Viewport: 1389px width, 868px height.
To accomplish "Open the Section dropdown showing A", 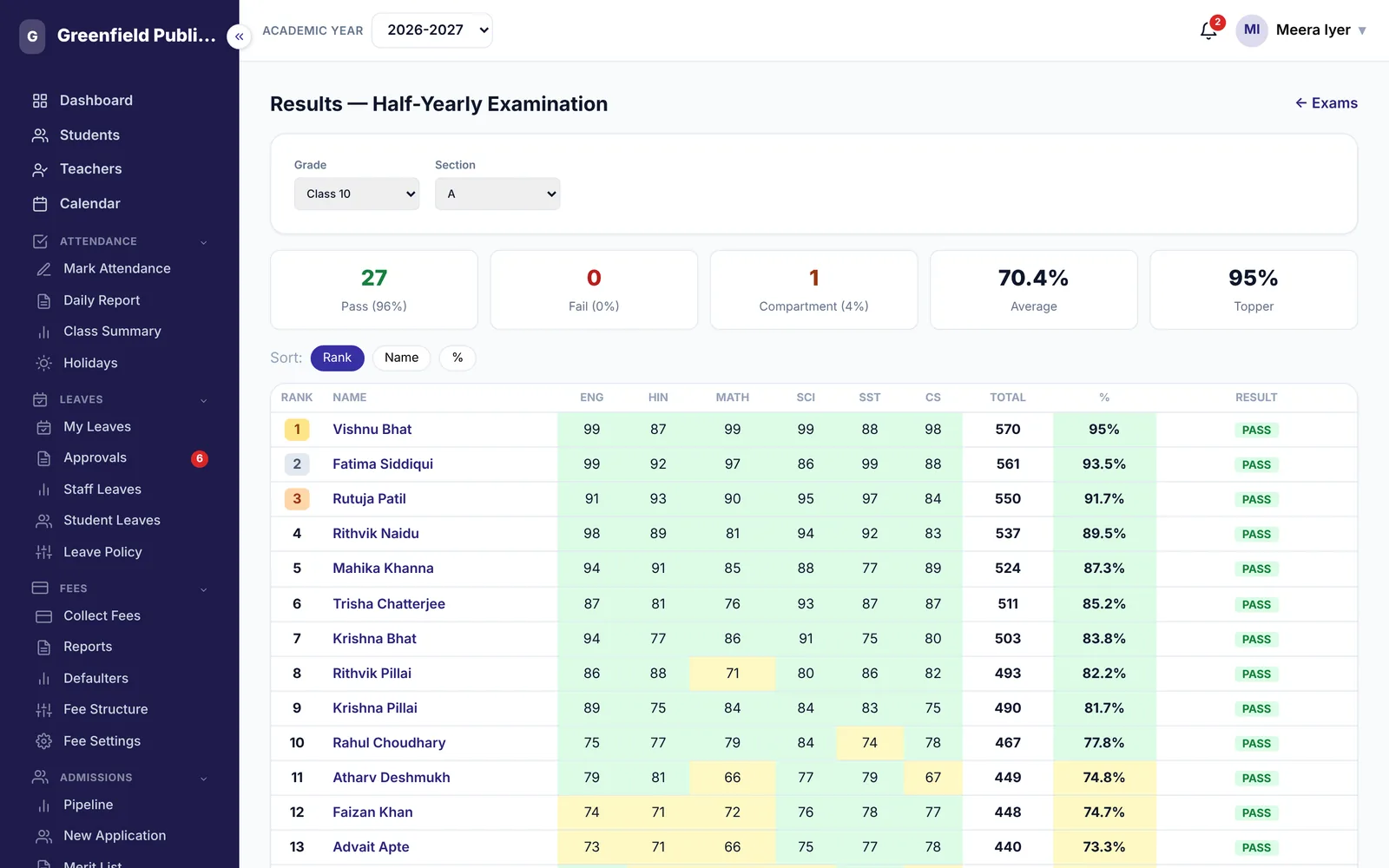I will point(497,194).
